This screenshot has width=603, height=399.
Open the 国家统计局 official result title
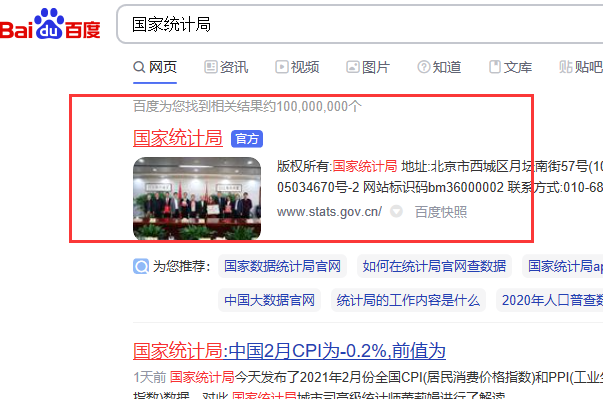click(178, 138)
